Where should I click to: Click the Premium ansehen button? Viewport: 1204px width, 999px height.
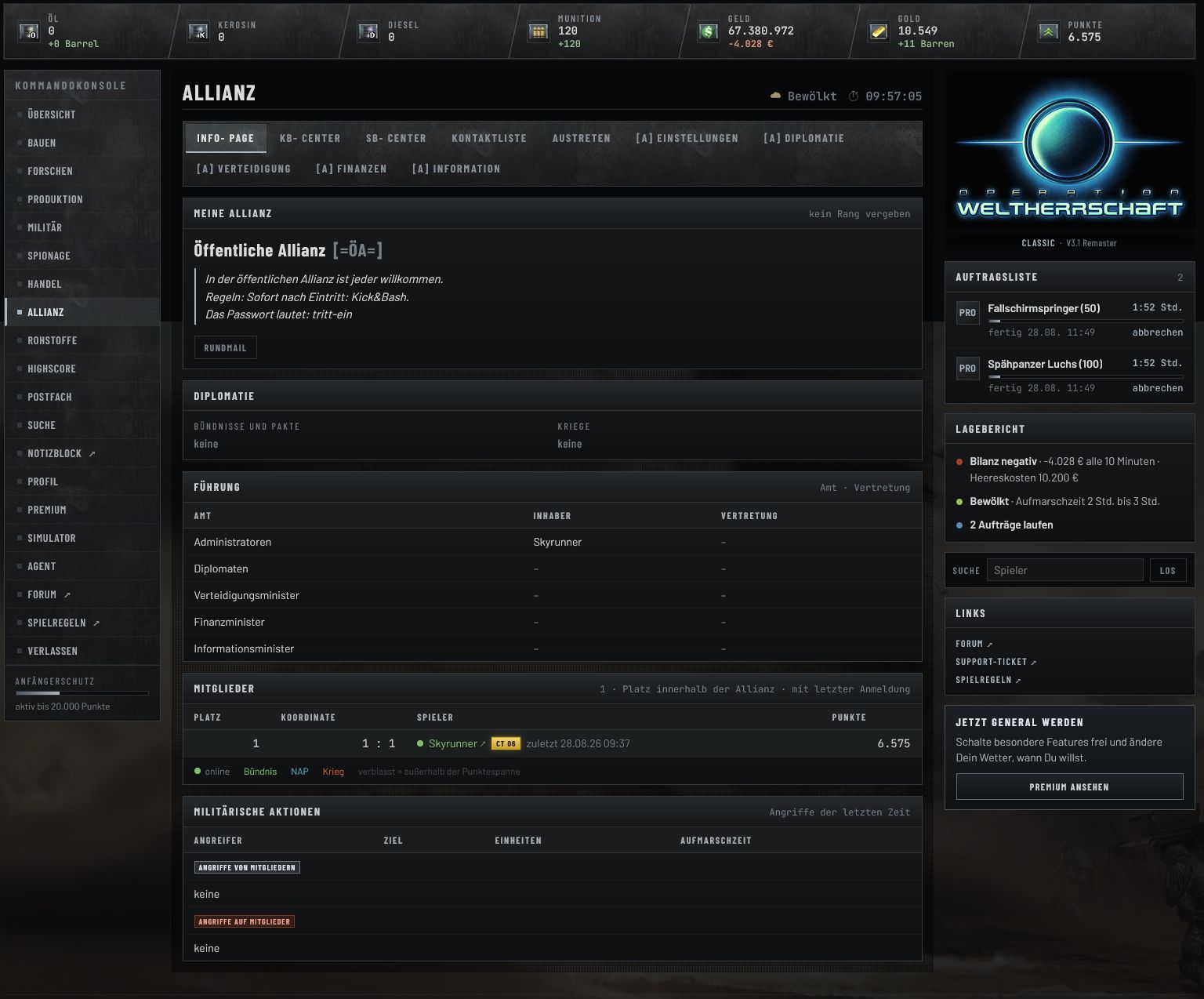click(1069, 786)
